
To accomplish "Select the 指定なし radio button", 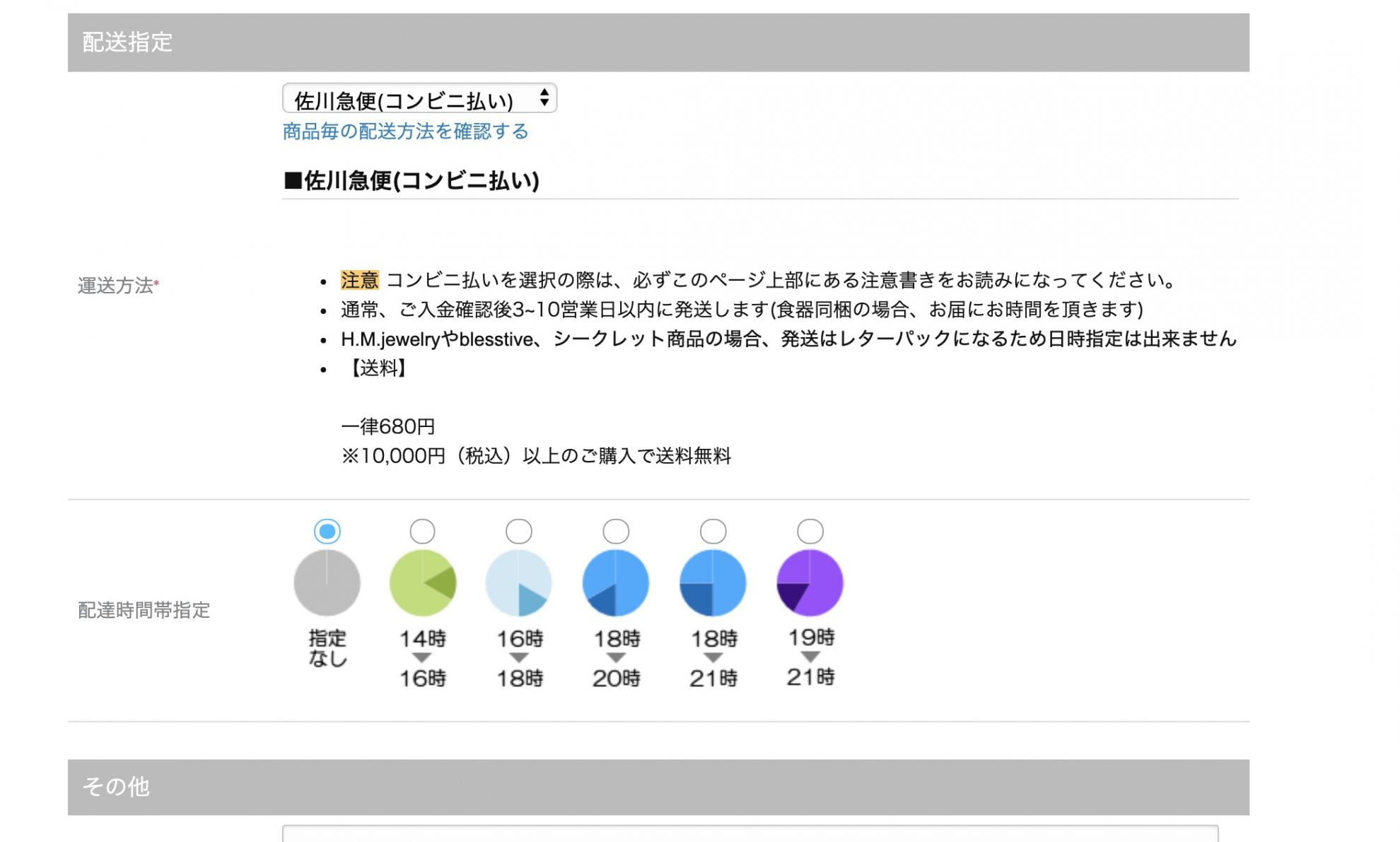I will tap(327, 531).
